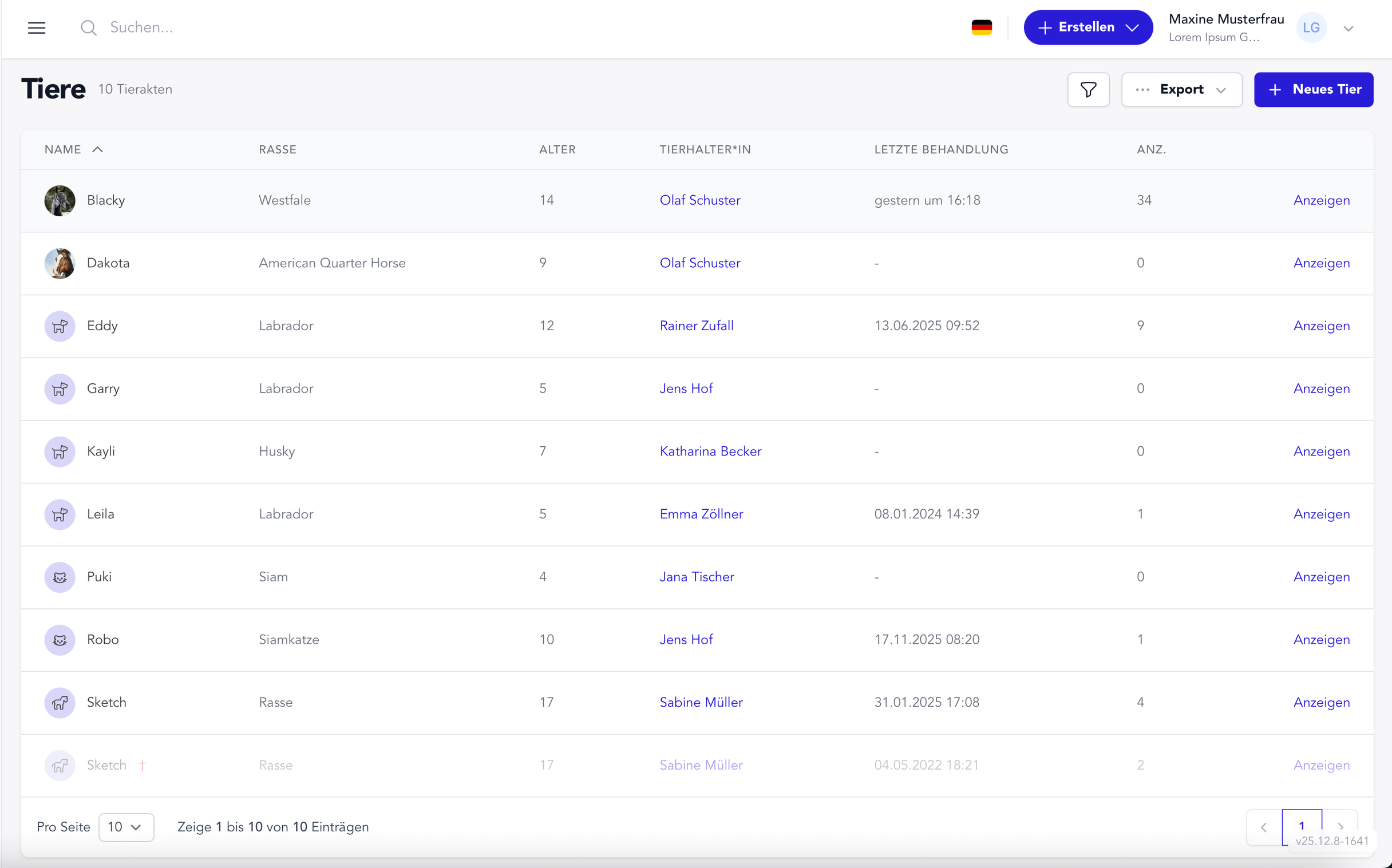Open the Export menu
Viewport: 1392px width, 868px height.
point(1181,90)
